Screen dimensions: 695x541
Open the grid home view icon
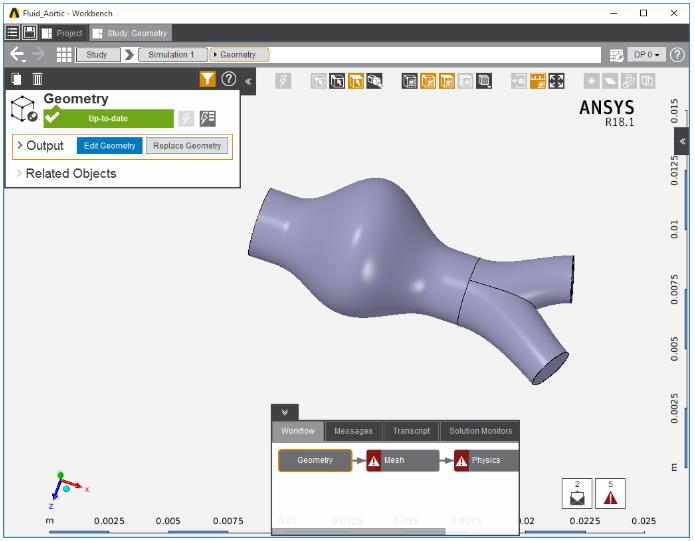(64, 54)
